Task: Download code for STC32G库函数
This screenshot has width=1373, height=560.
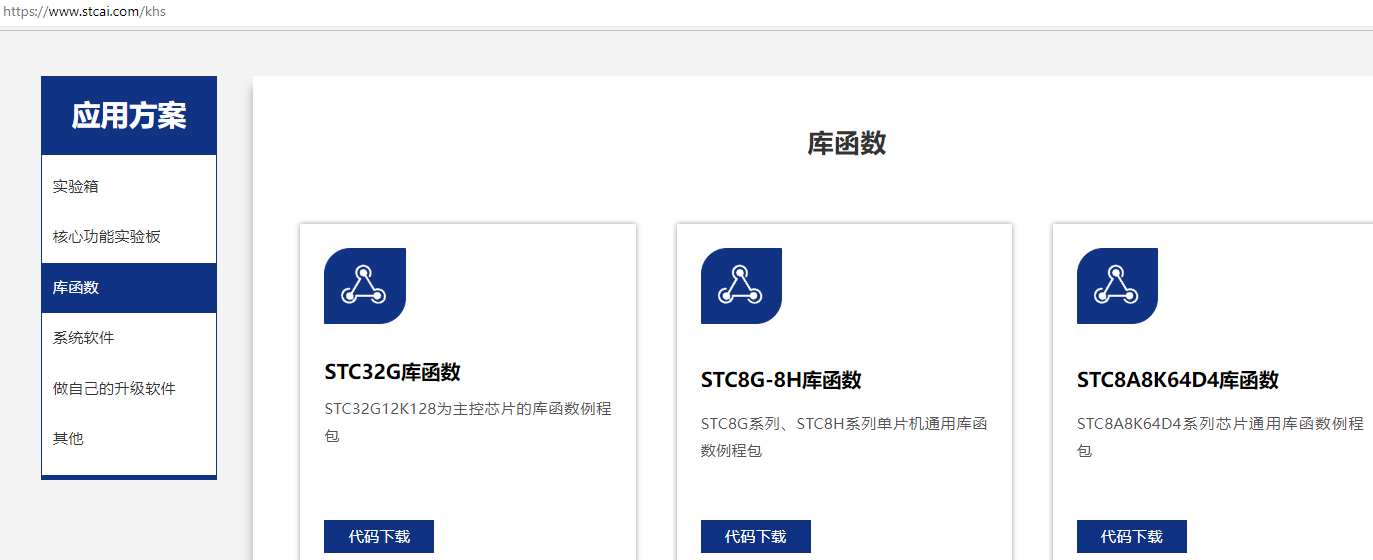Action: 379,536
